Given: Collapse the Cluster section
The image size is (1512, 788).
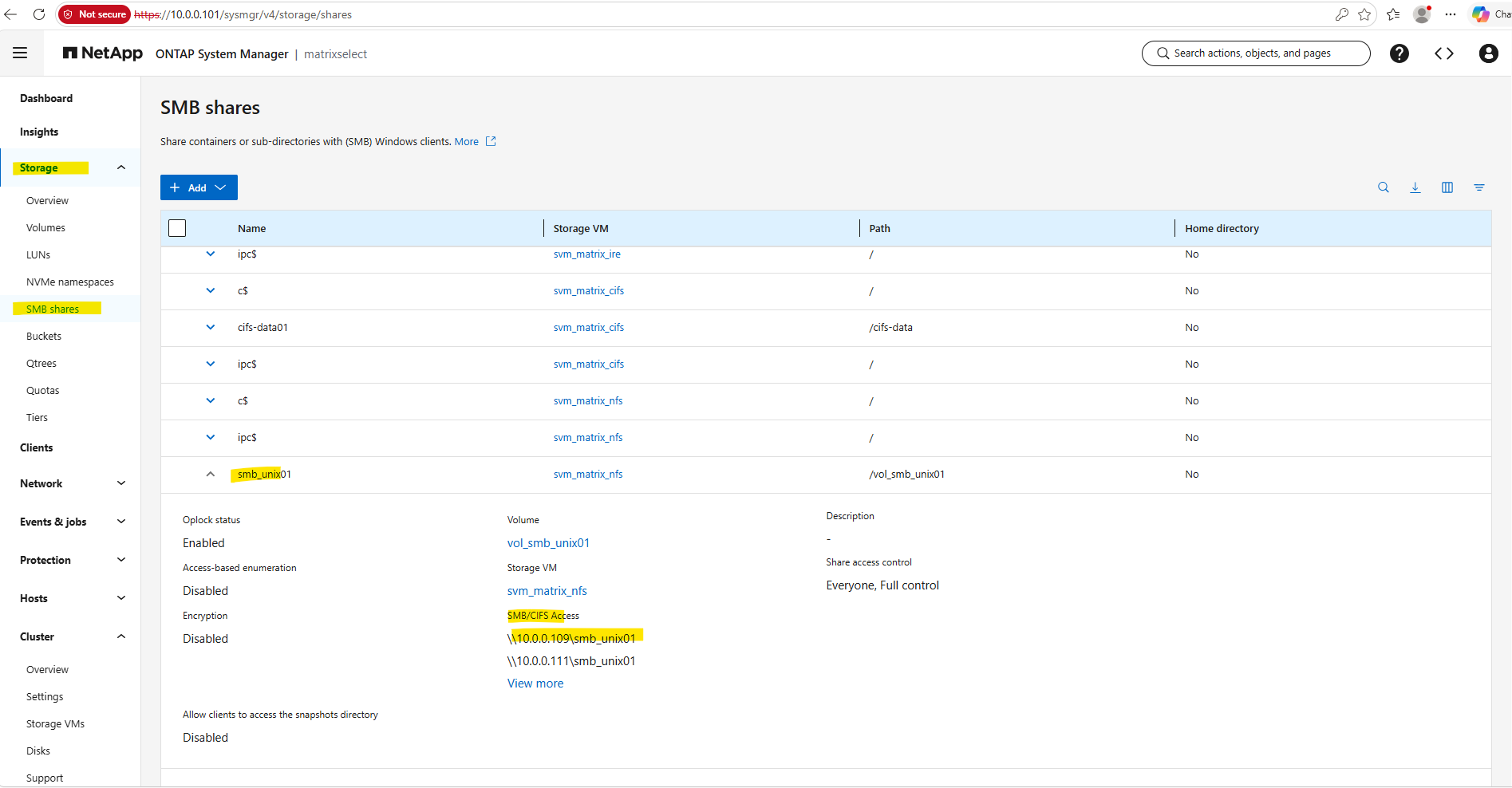Looking at the screenshot, I should 121,636.
